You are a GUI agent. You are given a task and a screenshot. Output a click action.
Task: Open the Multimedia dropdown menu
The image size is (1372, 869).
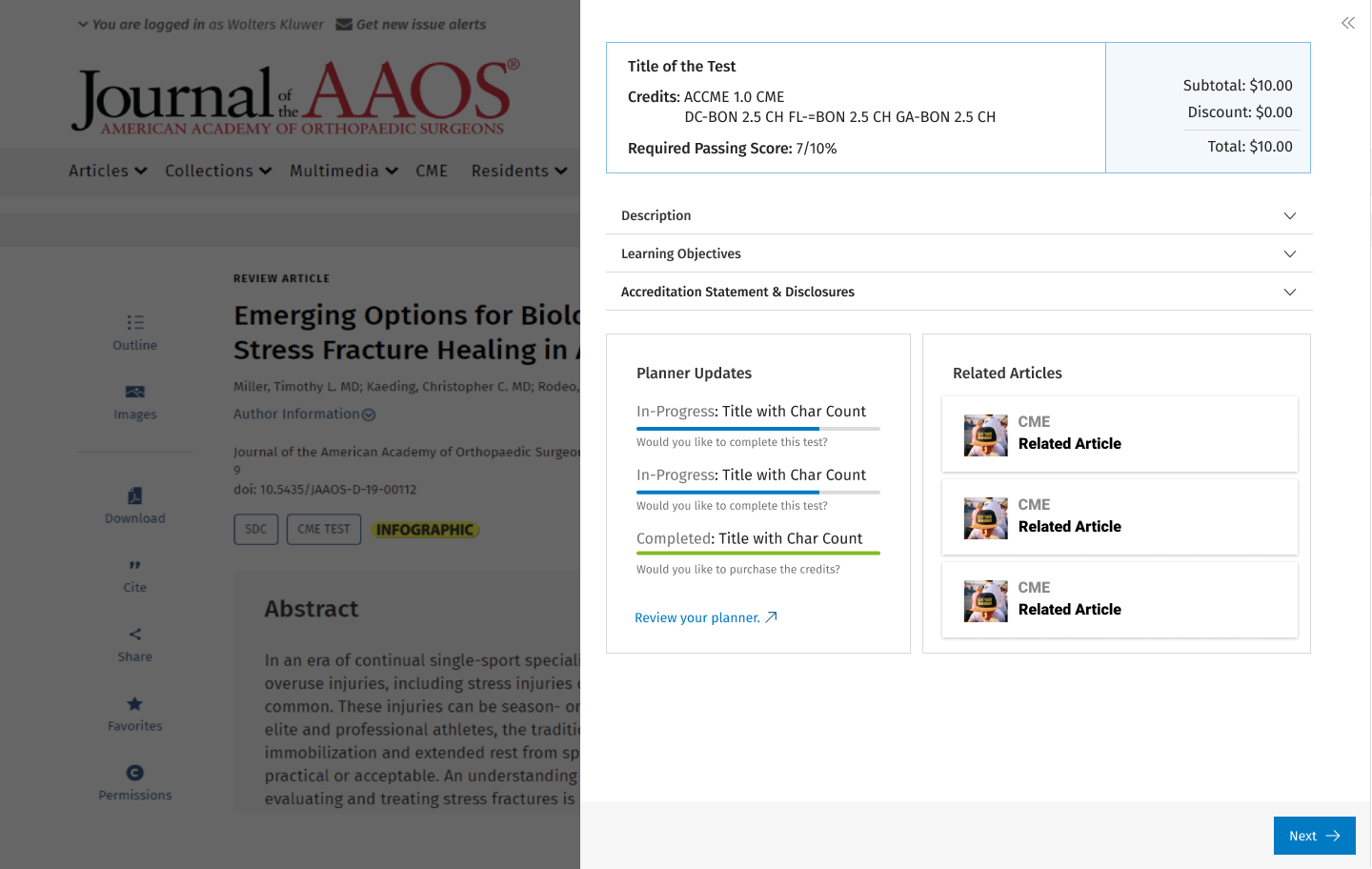coord(344,171)
